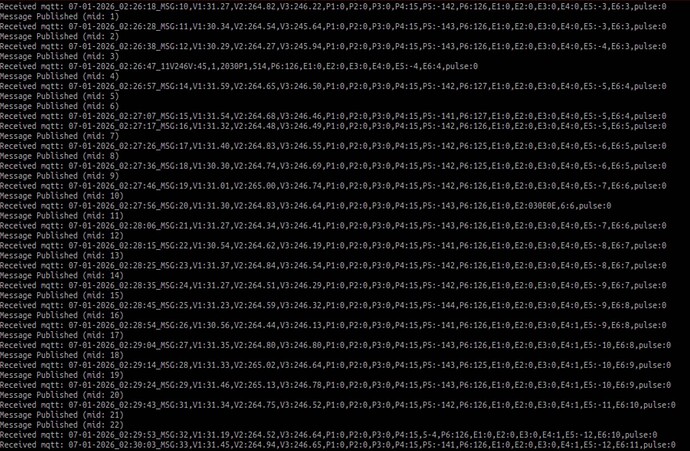690x451 pixels.
Task: Select the received line timestamped 02:28:45
Action: pyautogui.click(x=333, y=305)
